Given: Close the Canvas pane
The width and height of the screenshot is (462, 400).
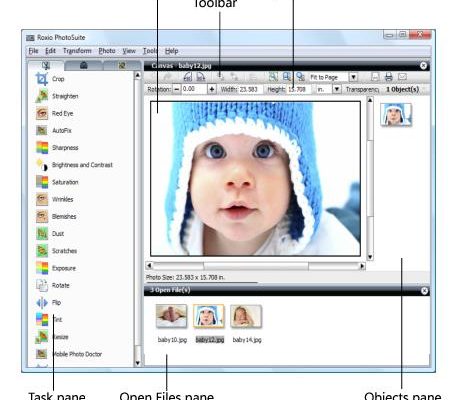Looking at the screenshot, I should pyautogui.click(x=423, y=66).
